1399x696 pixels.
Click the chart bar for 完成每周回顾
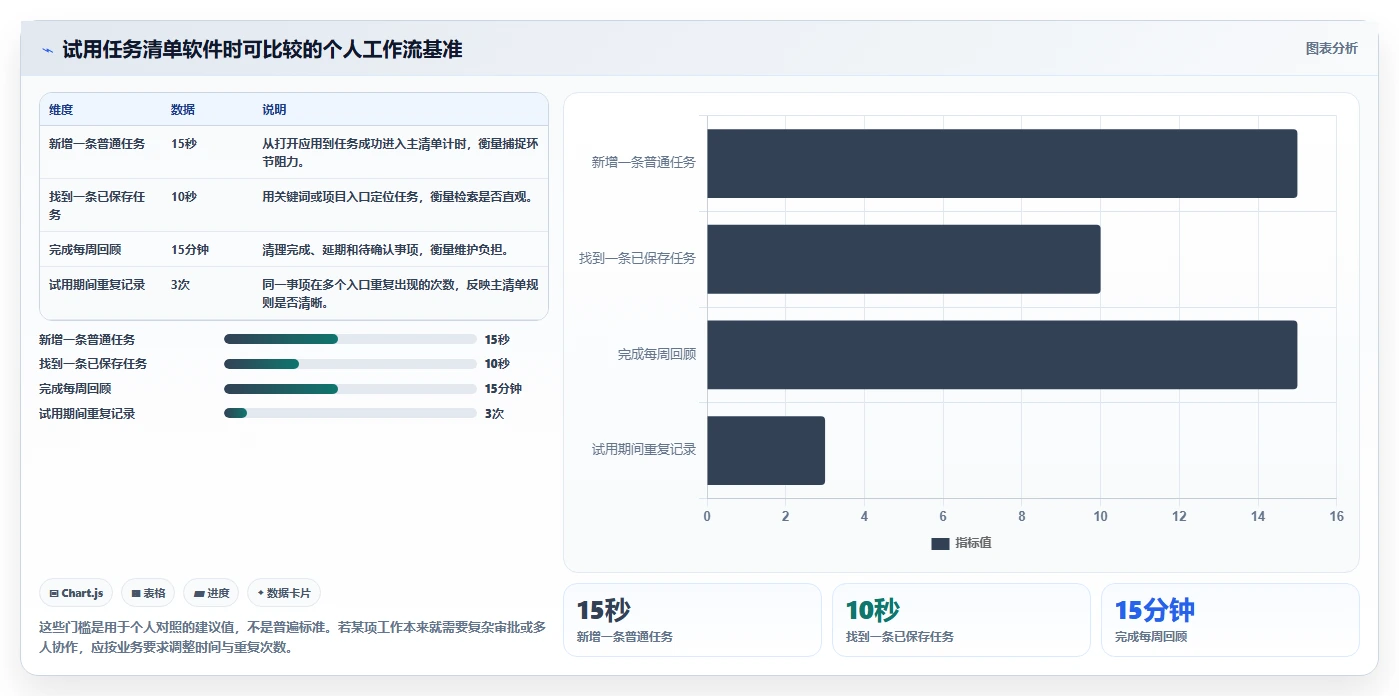point(1002,355)
